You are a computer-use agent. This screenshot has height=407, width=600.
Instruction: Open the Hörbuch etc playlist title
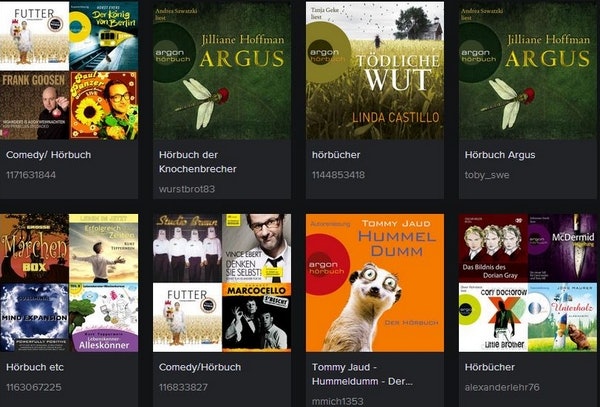tap(35, 367)
